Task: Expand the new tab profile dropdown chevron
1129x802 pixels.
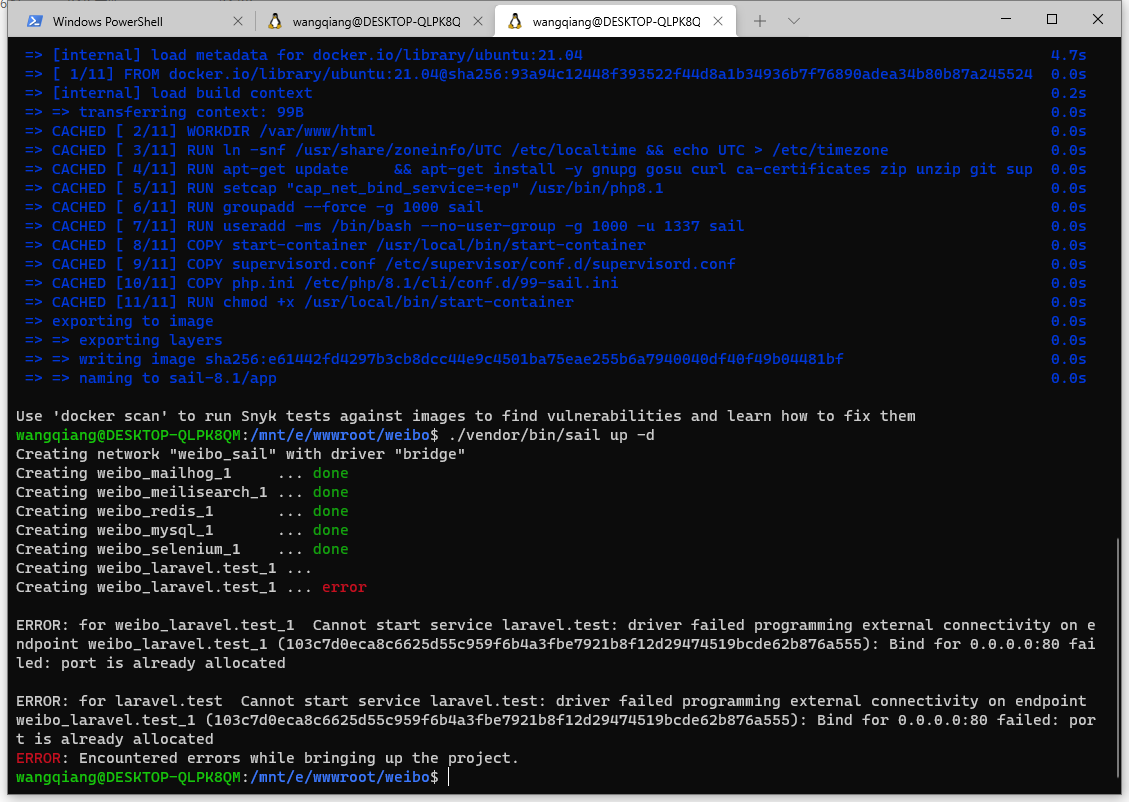Action: point(794,21)
